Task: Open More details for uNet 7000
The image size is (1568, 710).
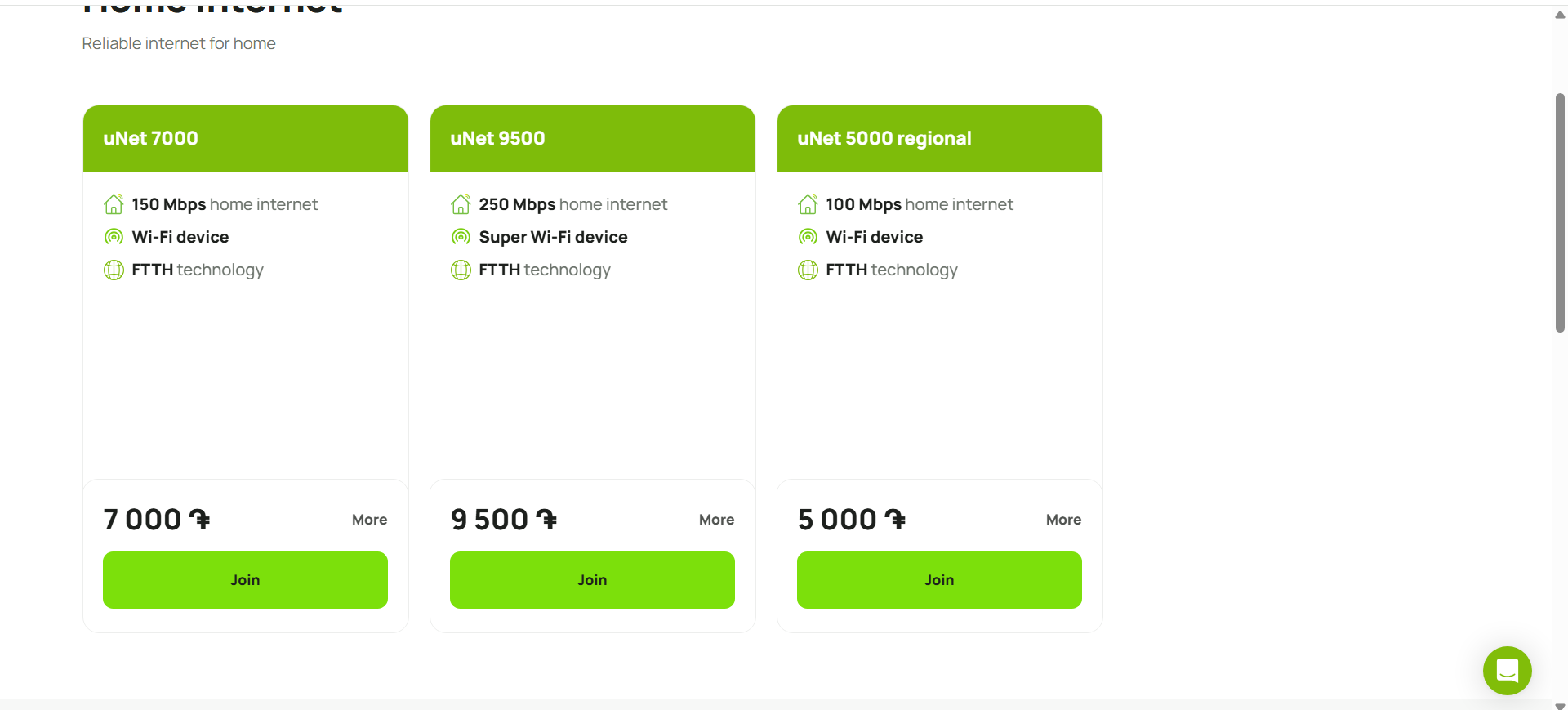Action: point(369,520)
